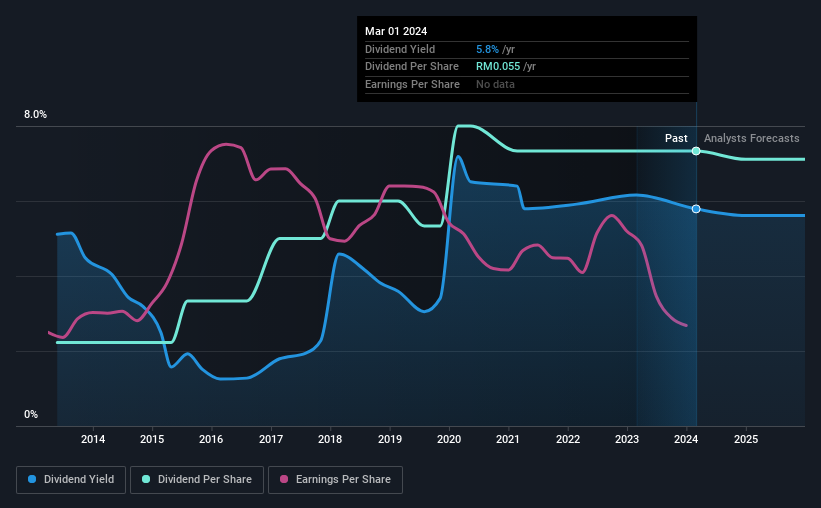Click the teal Dividend Per Share legend dot
The width and height of the screenshot is (821, 508).
pyautogui.click(x=146, y=479)
